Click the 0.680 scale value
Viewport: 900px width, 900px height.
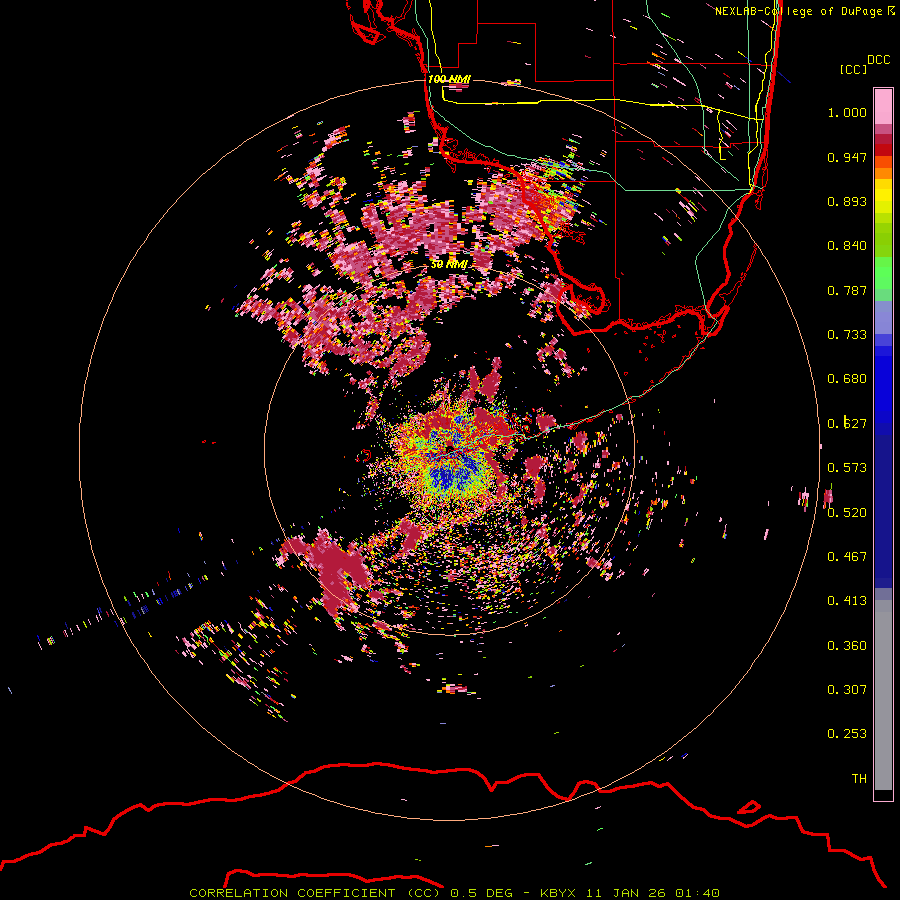(847, 379)
